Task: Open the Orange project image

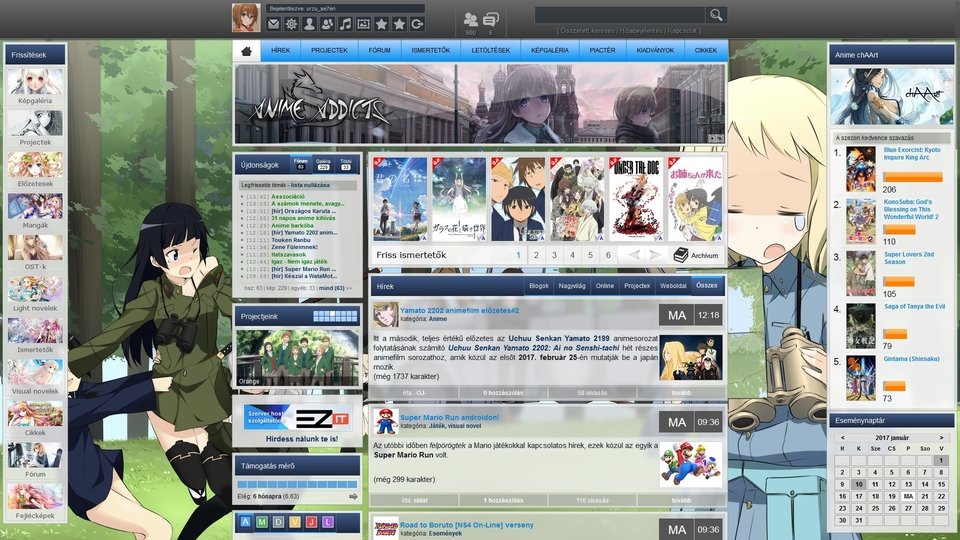Action: 298,358
